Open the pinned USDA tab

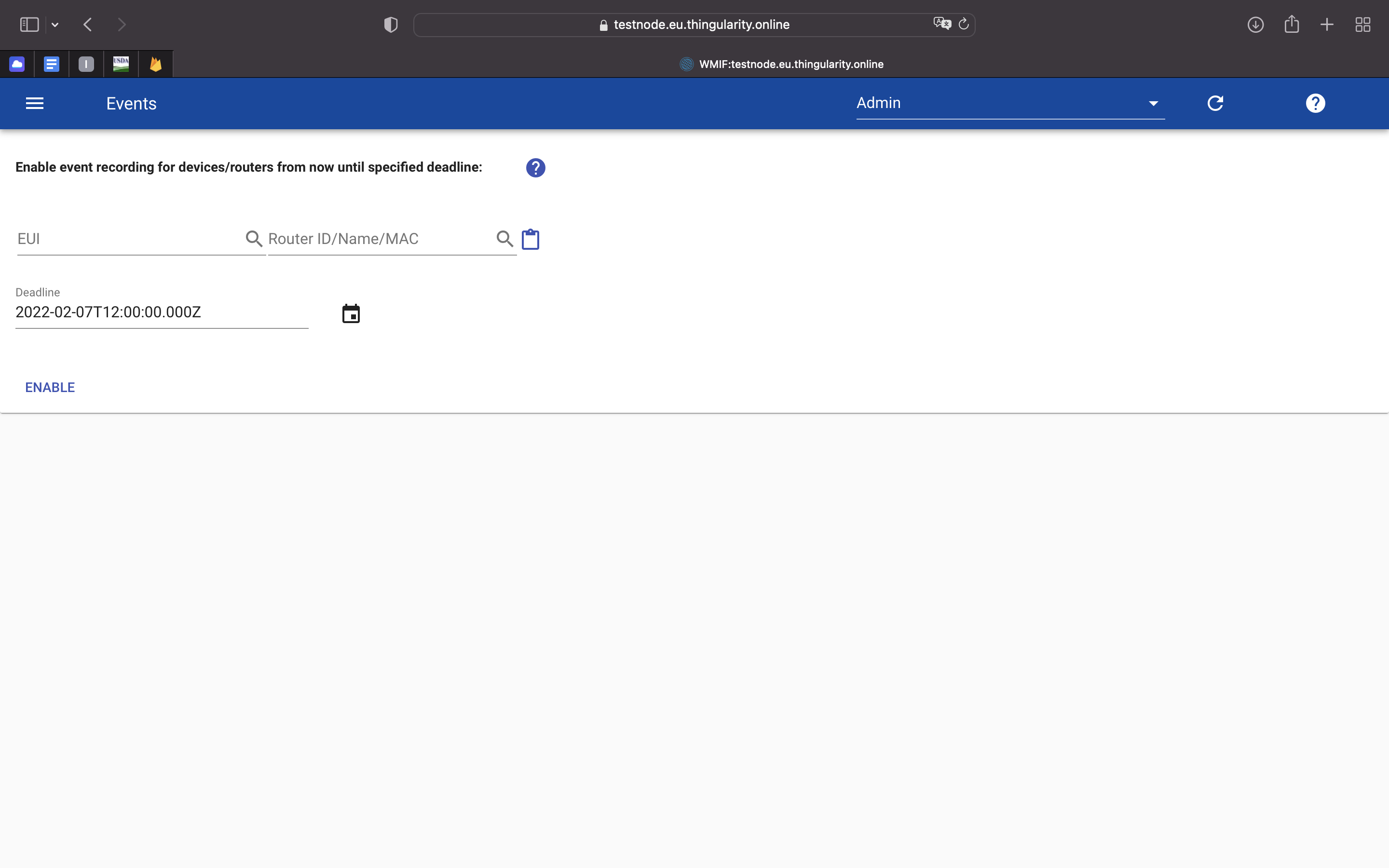(x=121, y=64)
